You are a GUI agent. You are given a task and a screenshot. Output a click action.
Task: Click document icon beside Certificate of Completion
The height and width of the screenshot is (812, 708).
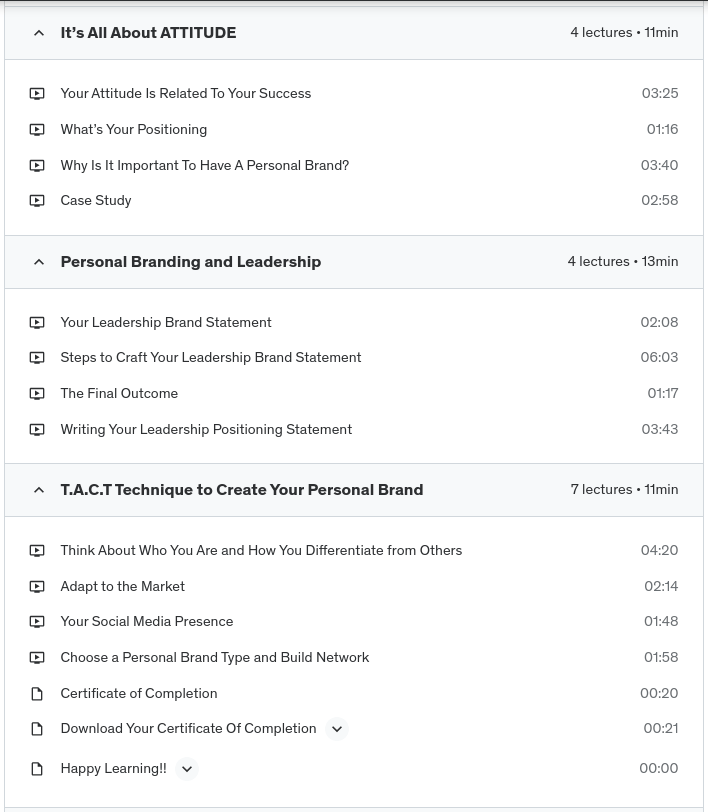[37, 694]
